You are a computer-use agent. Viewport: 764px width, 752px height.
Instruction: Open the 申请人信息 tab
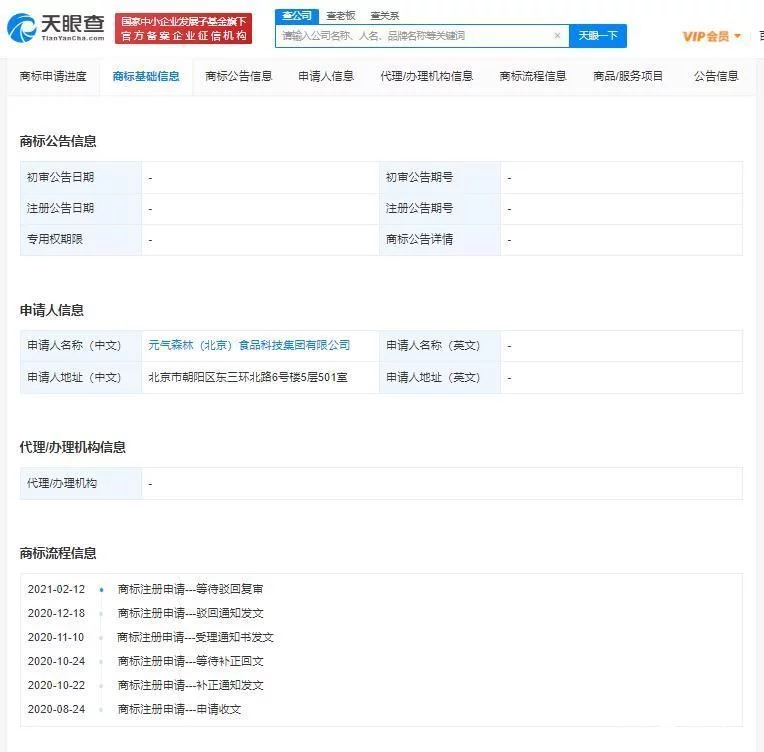point(326,76)
